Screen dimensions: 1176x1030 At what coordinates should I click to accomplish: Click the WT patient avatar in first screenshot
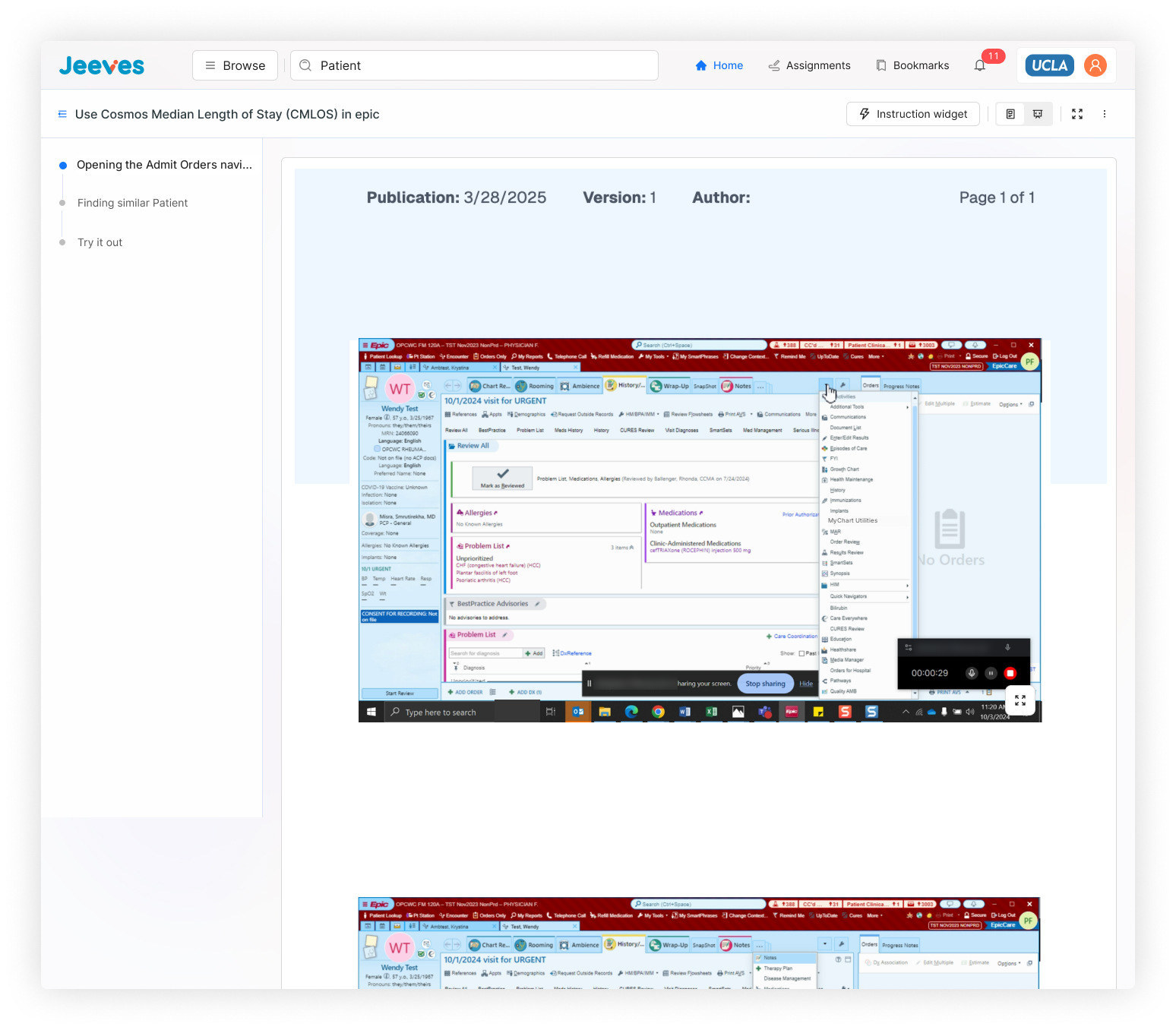[400, 390]
